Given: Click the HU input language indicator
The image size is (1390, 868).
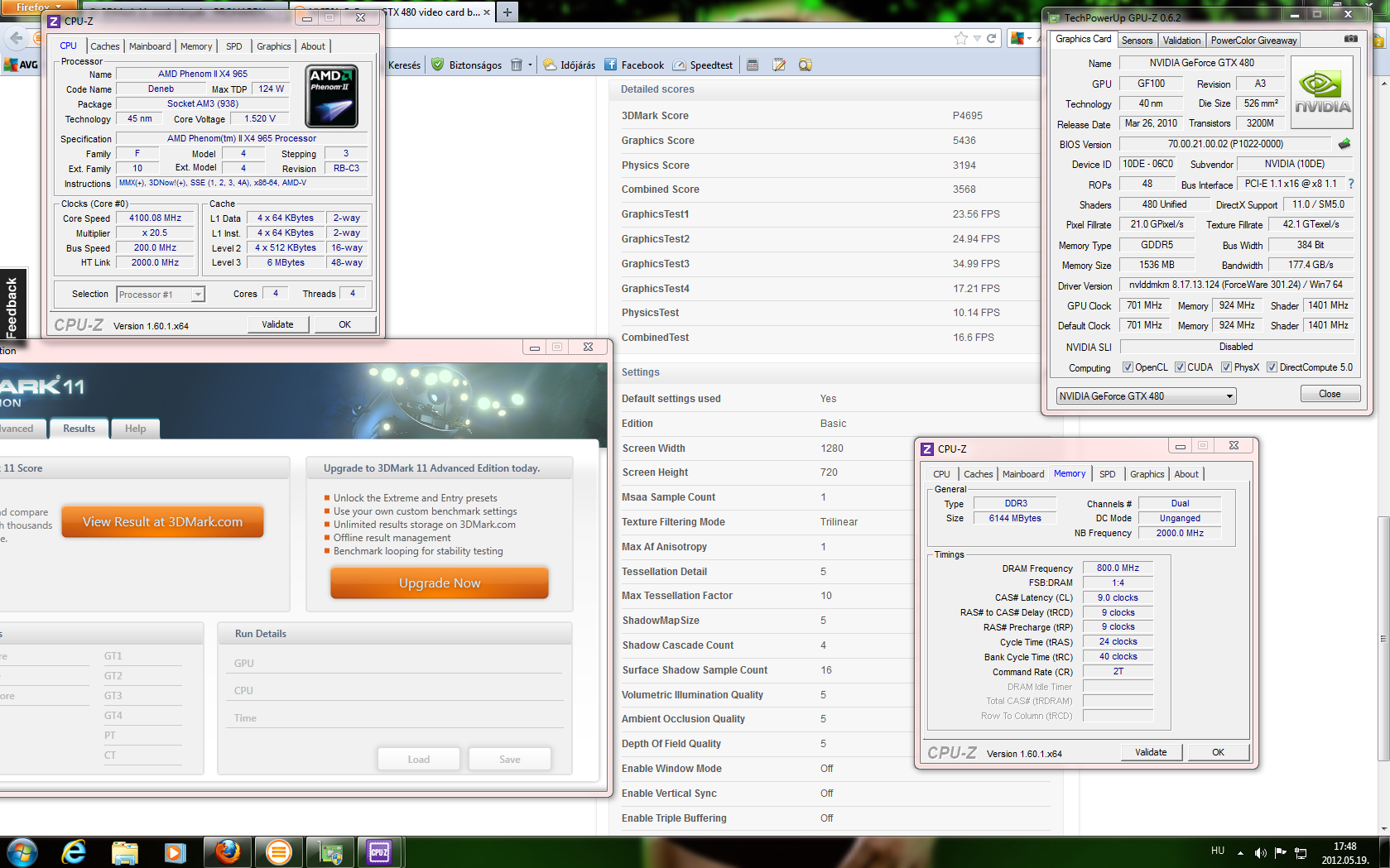Looking at the screenshot, I should click(x=1218, y=851).
